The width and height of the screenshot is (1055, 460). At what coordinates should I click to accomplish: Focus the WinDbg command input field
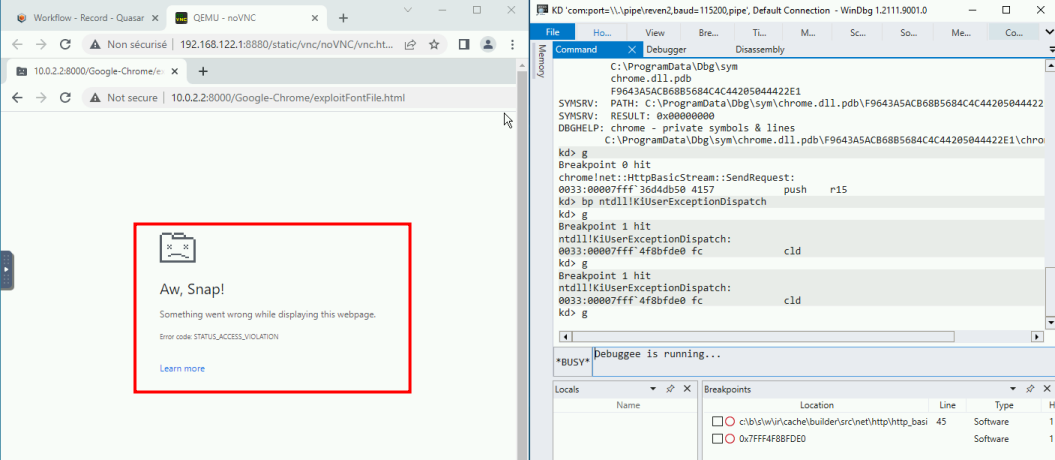pos(824,361)
